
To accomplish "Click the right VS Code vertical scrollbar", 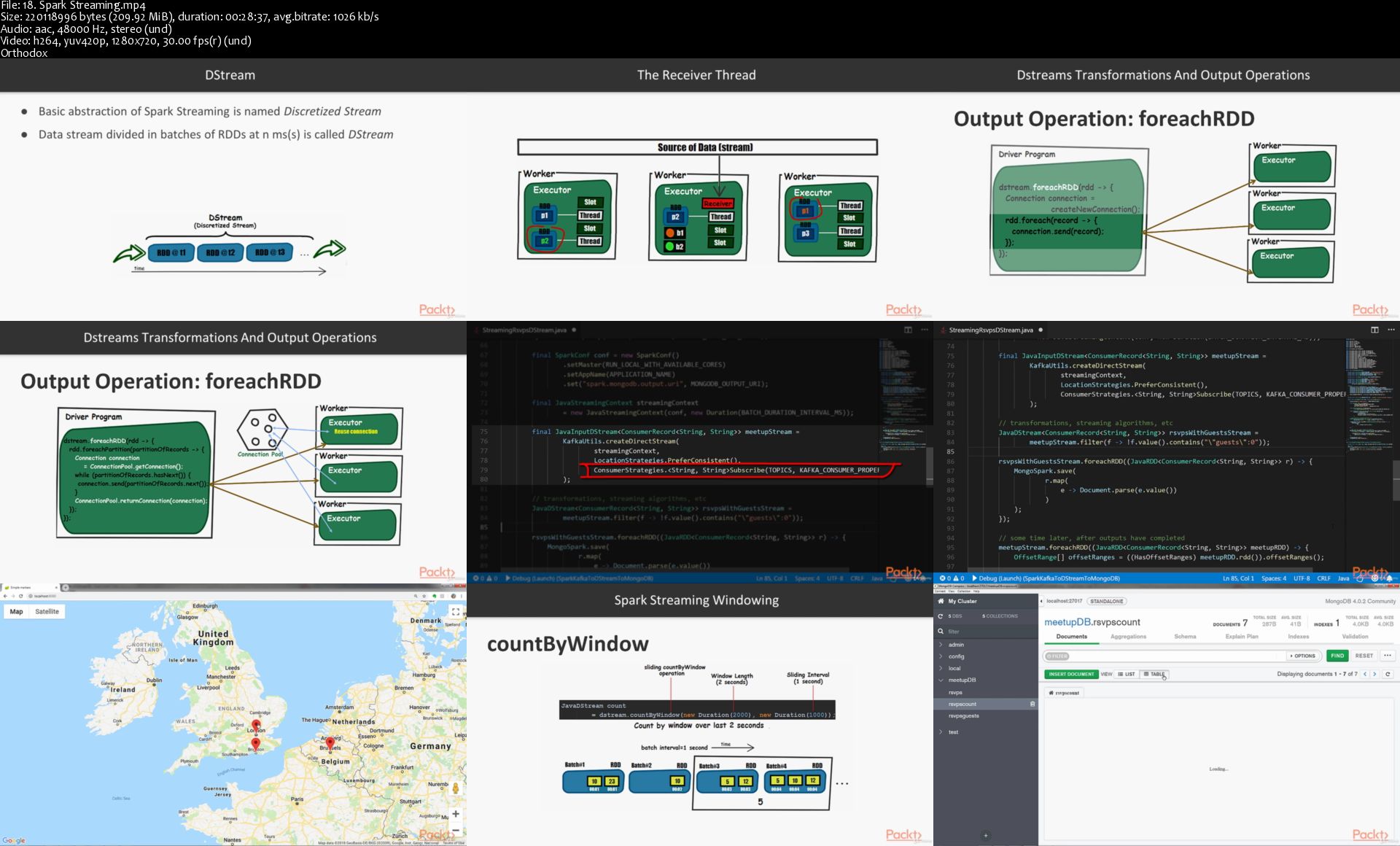I will [1396, 479].
